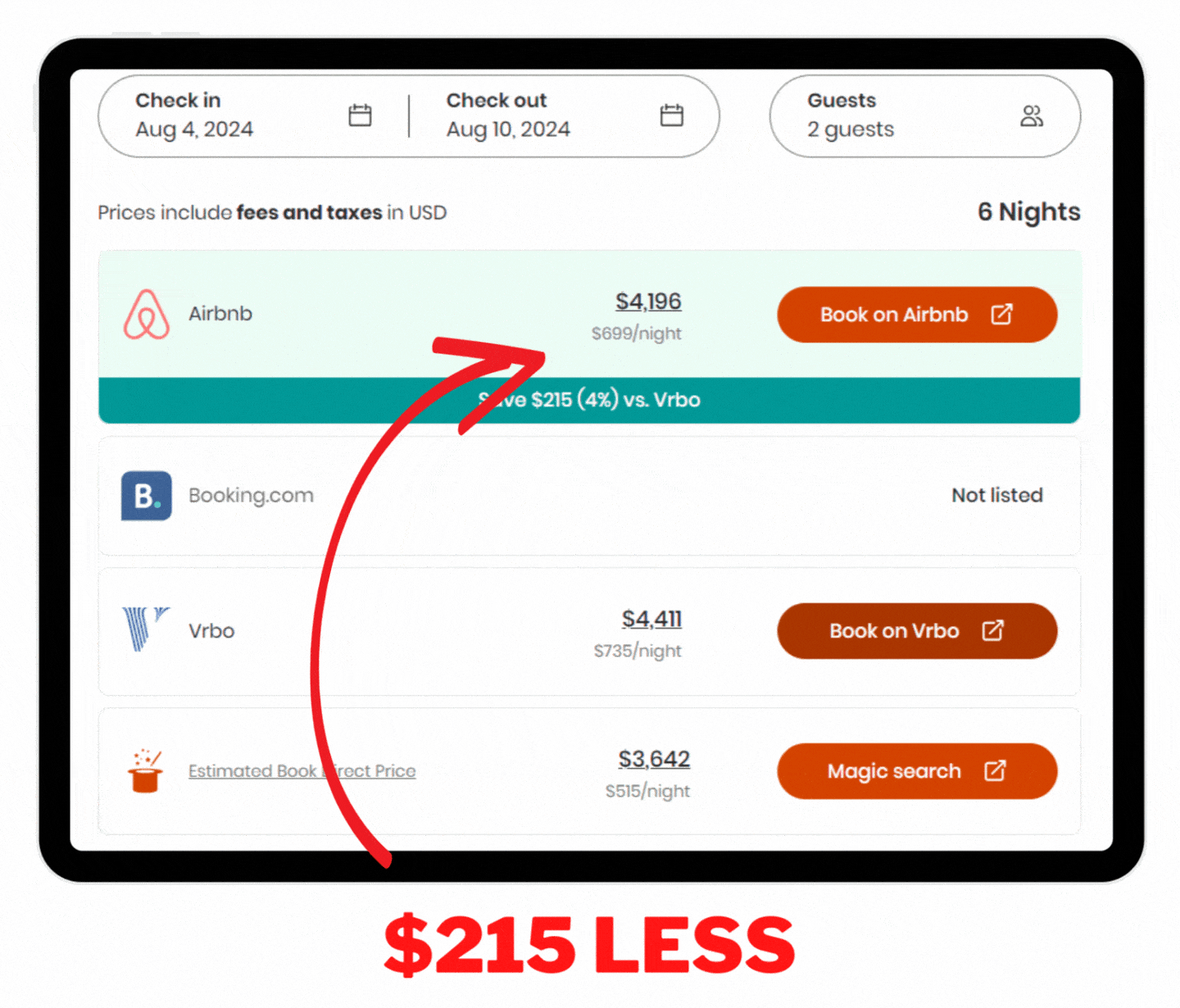Open the check-out calendar icon
Image resolution: width=1180 pixels, height=1008 pixels.
pos(671,116)
